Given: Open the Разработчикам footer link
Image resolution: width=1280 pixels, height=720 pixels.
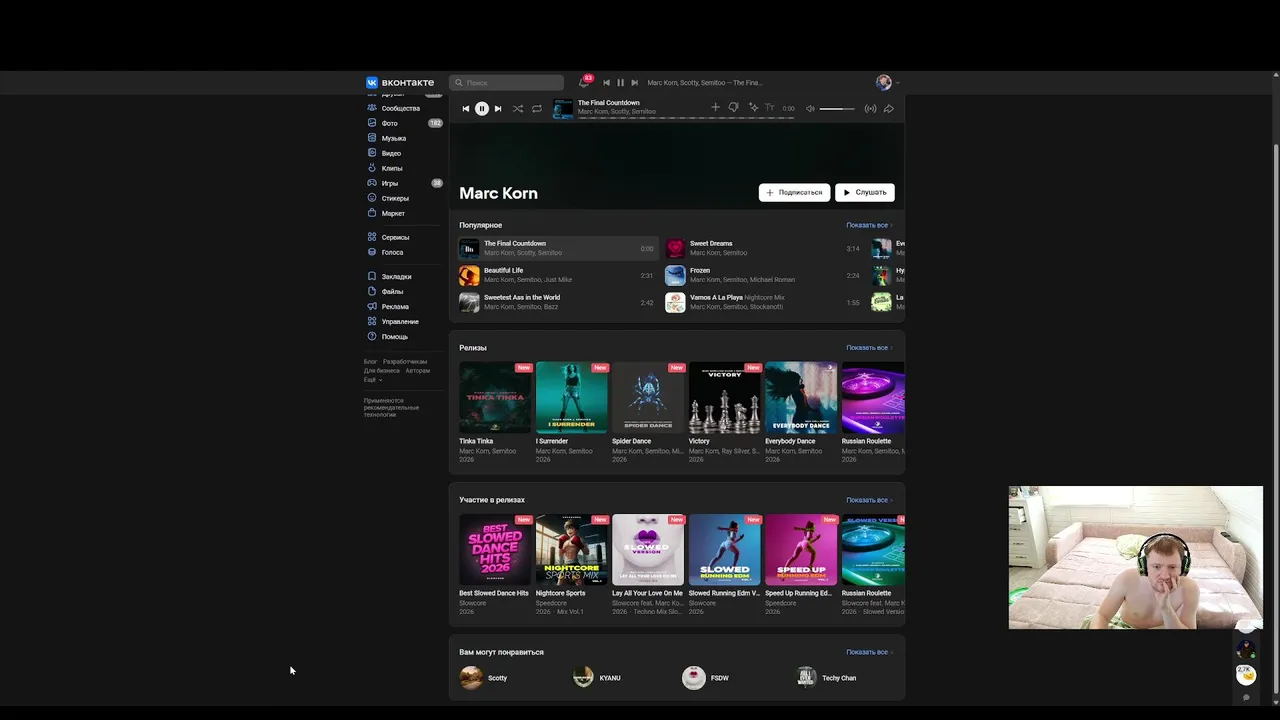Looking at the screenshot, I should (405, 362).
